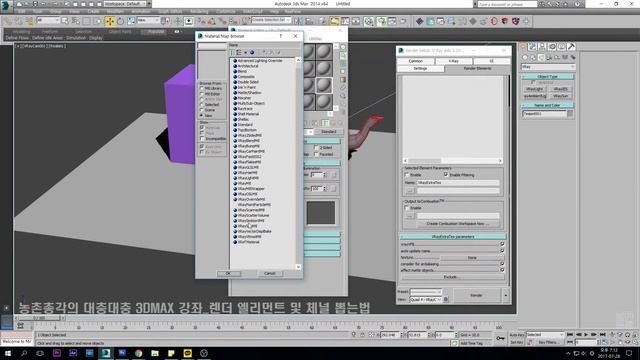This screenshot has width=640, height=360.
Task: Toggle Enable under Selected Element Parameters
Action: click(x=407, y=175)
